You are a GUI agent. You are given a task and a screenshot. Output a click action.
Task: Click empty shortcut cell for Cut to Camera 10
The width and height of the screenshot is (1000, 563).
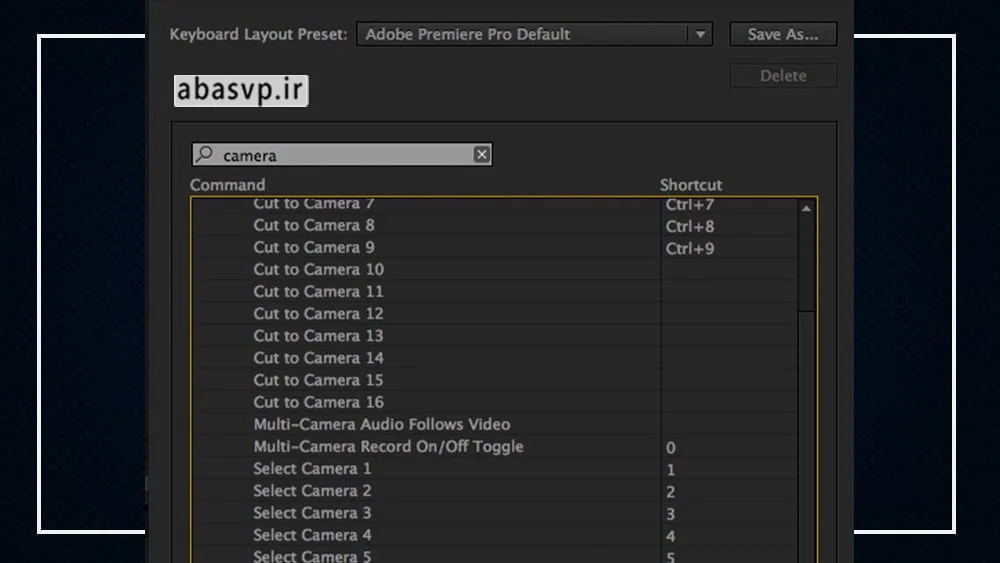pyautogui.click(x=729, y=270)
